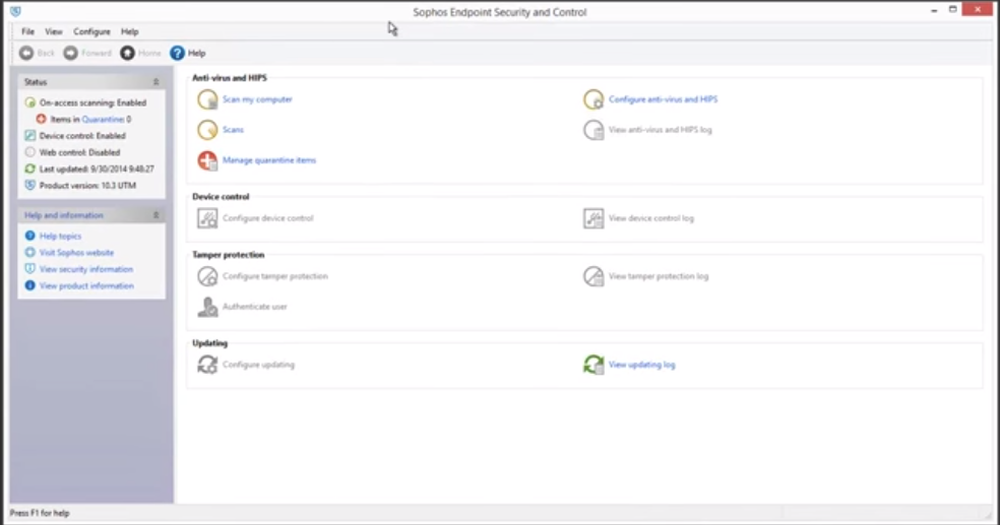Open Configure anti-virus and HIPS link
This screenshot has height=525, width=1000.
tap(663, 100)
